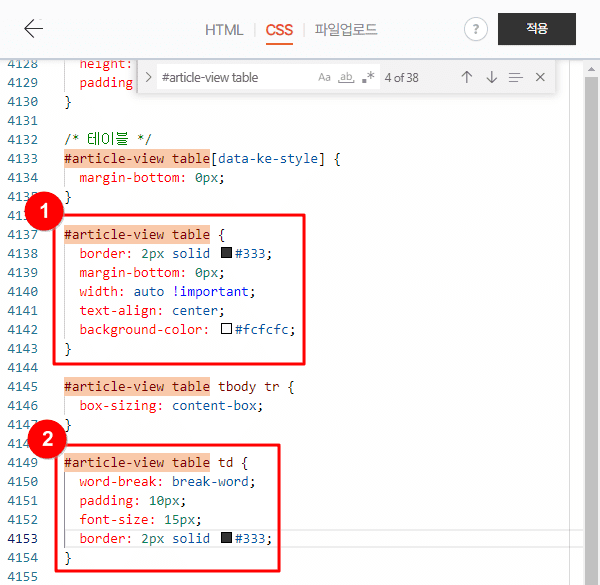Open color picker for #fcfcfc swatch

coord(227,329)
